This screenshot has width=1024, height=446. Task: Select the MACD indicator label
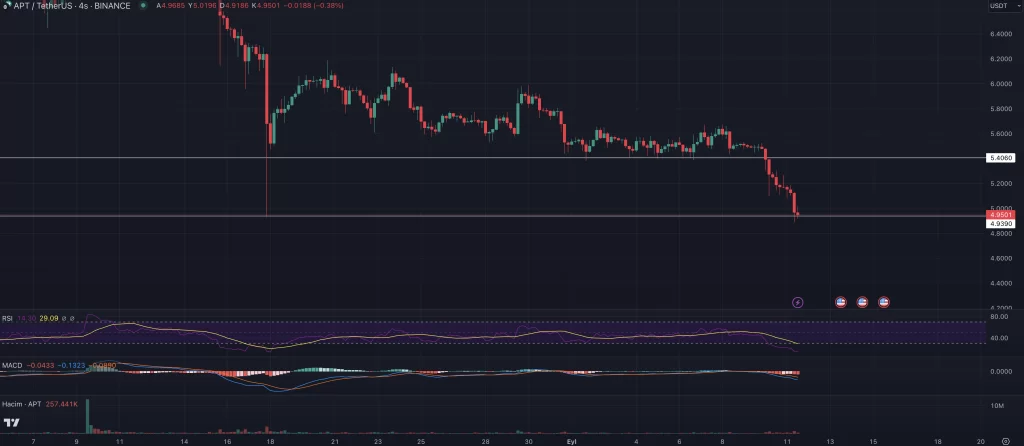coord(12,366)
